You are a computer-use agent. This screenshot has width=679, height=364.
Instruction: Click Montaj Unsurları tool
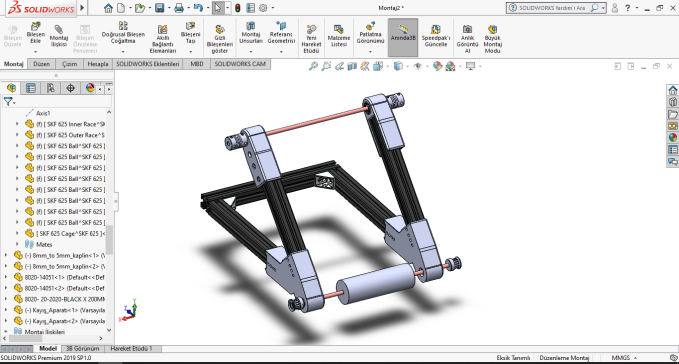[251, 33]
